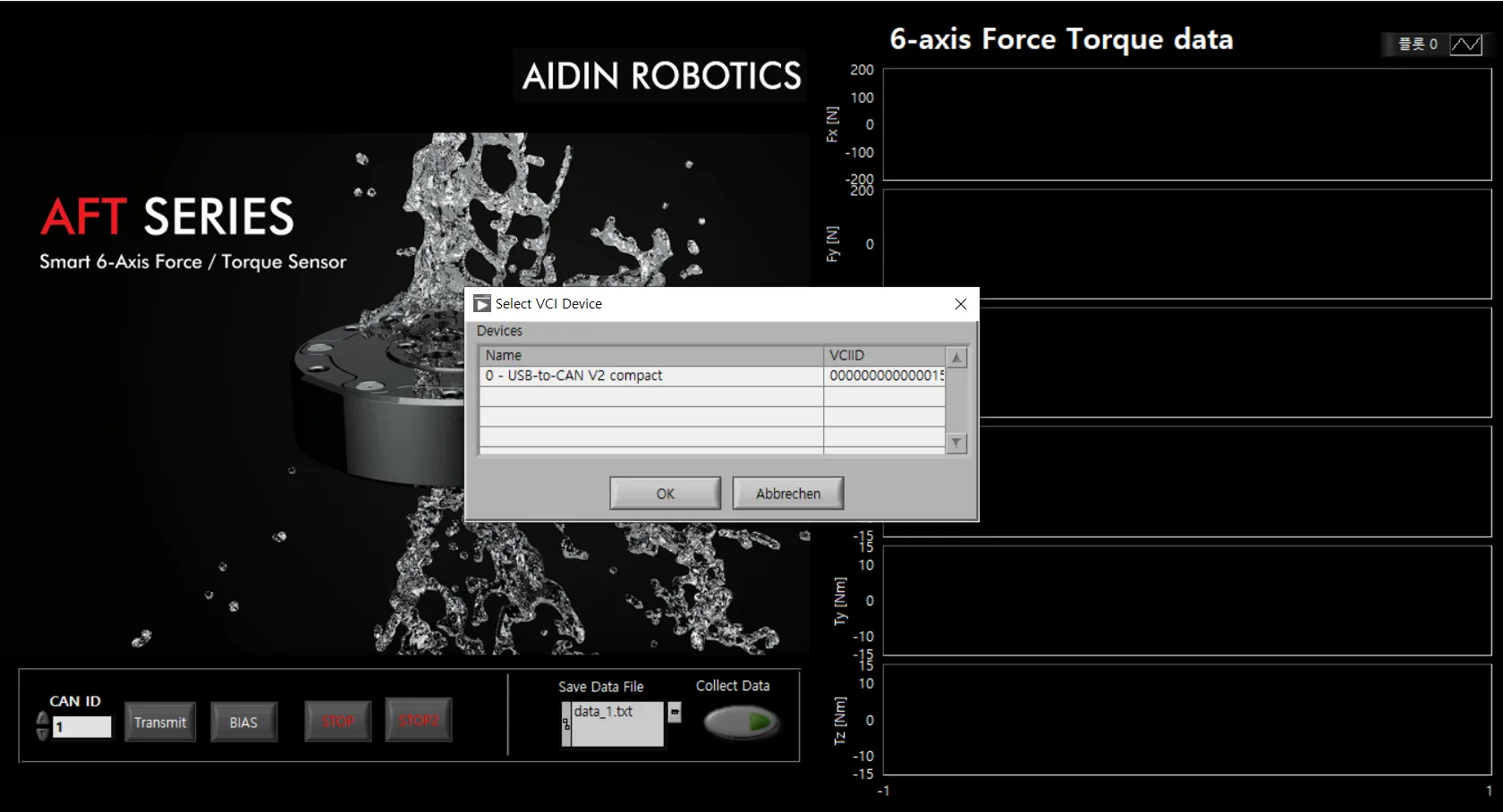Click the Save Data File path field

(x=617, y=723)
